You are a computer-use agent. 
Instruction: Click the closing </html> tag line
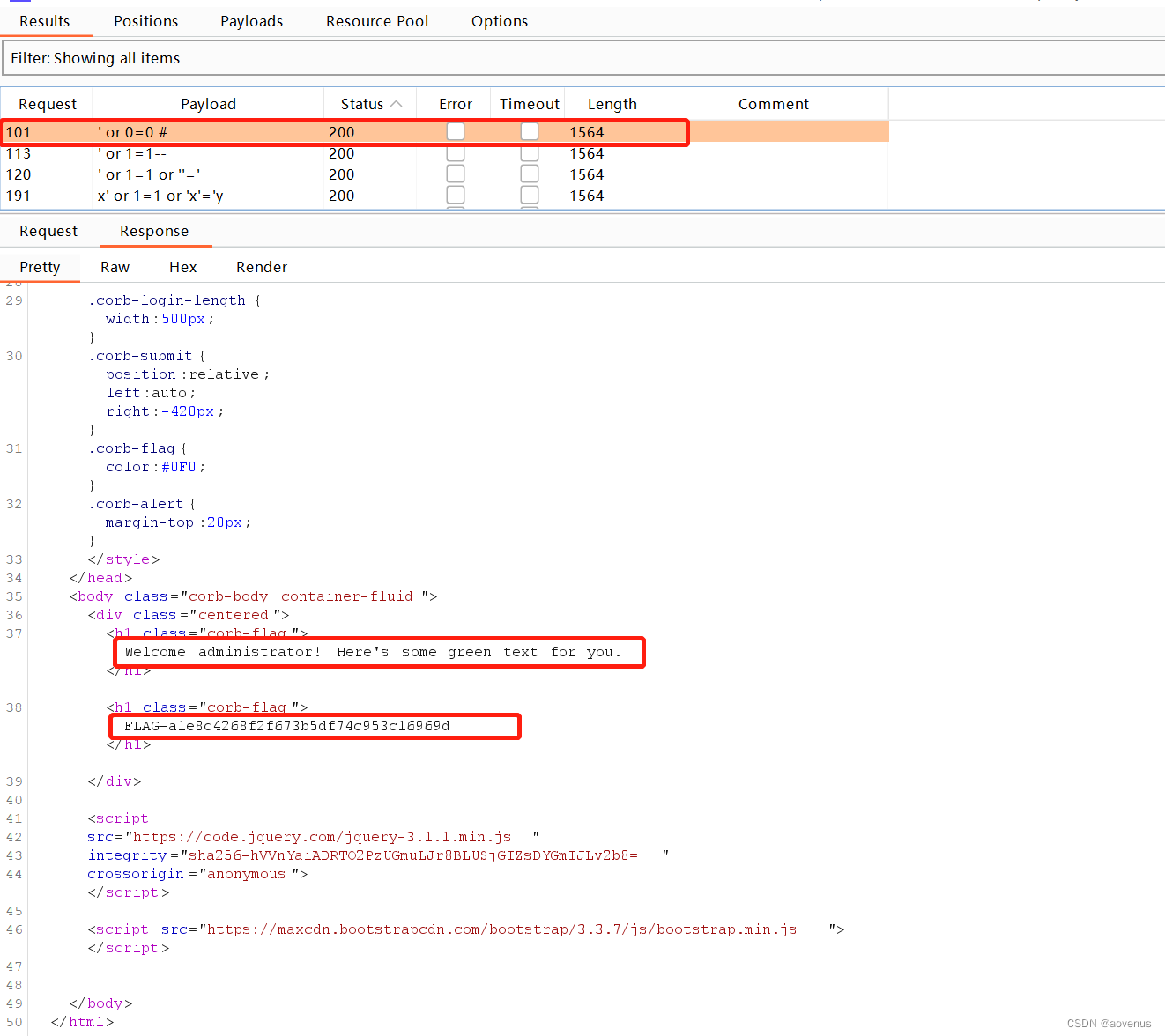(x=83, y=1022)
